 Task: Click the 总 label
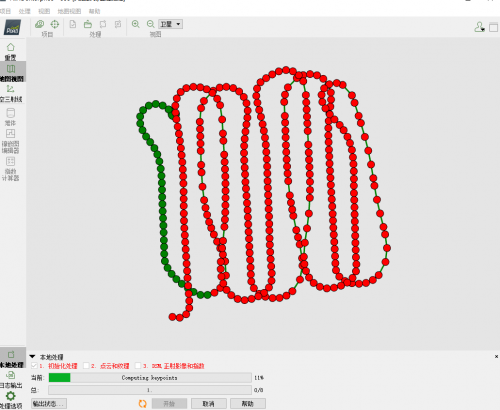[35, 390]
